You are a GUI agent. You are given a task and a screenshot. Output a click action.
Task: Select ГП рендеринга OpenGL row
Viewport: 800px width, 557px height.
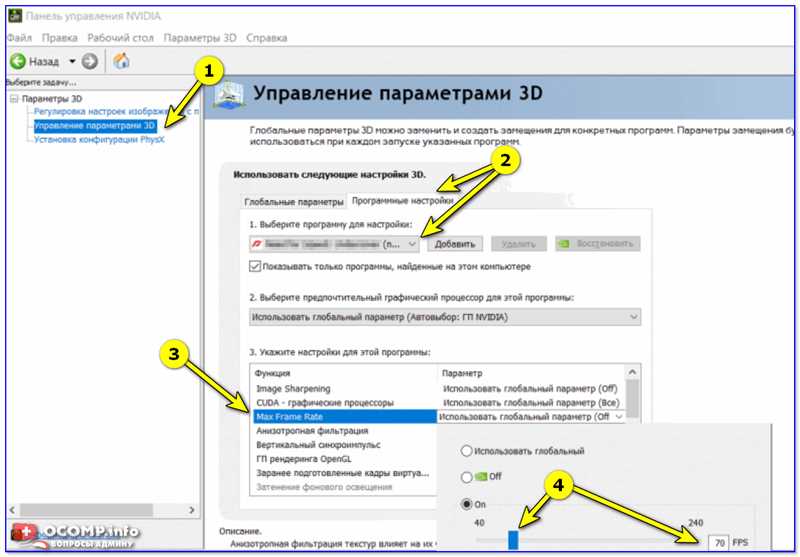coord(345,459)
